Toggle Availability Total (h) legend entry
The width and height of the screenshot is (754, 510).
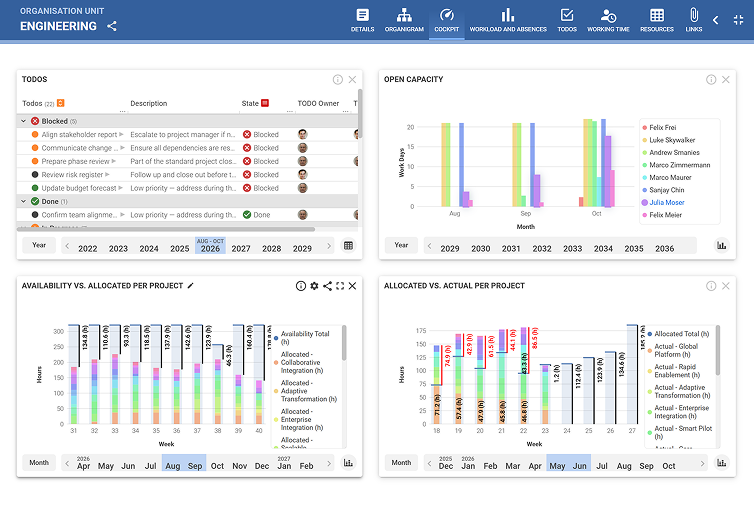302,337
